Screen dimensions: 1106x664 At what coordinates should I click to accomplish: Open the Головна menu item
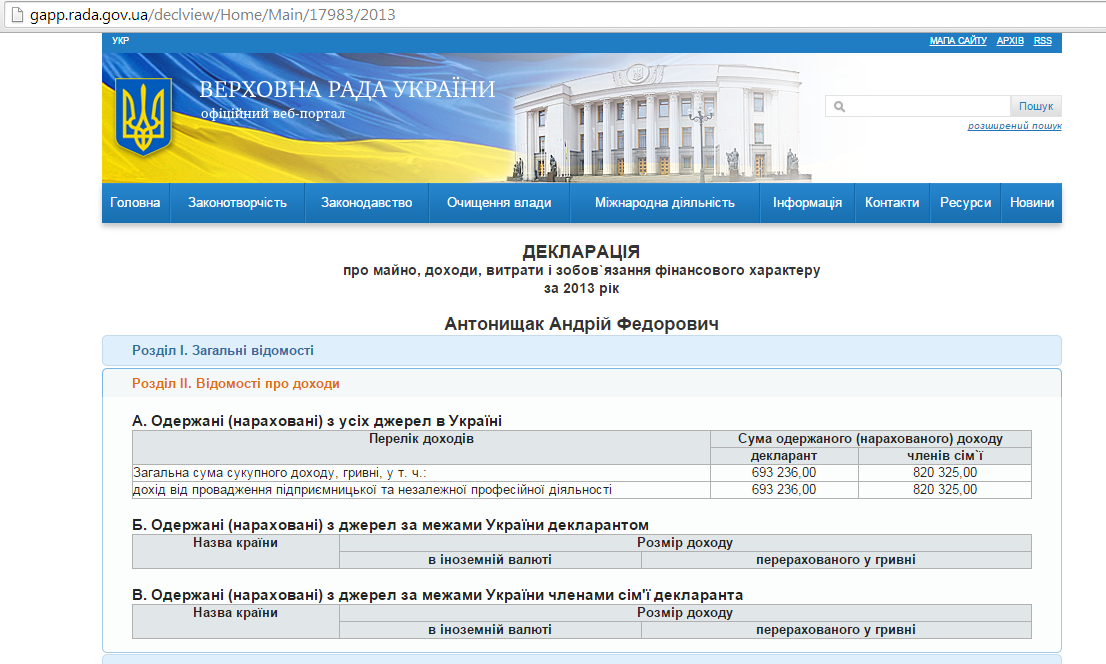[x=135, y=203]
